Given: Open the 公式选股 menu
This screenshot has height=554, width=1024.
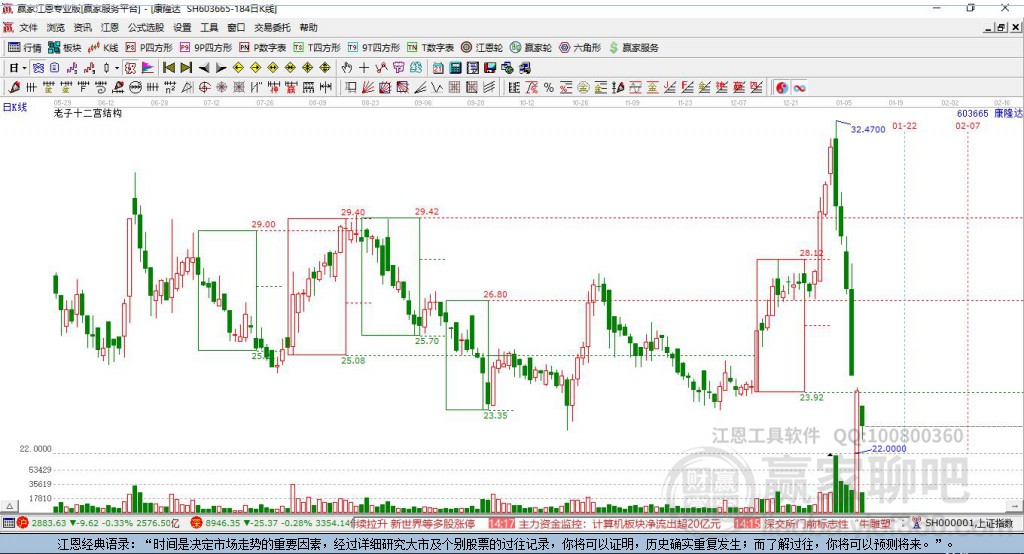Looking at the screenshot, I should tap(146, 27).
